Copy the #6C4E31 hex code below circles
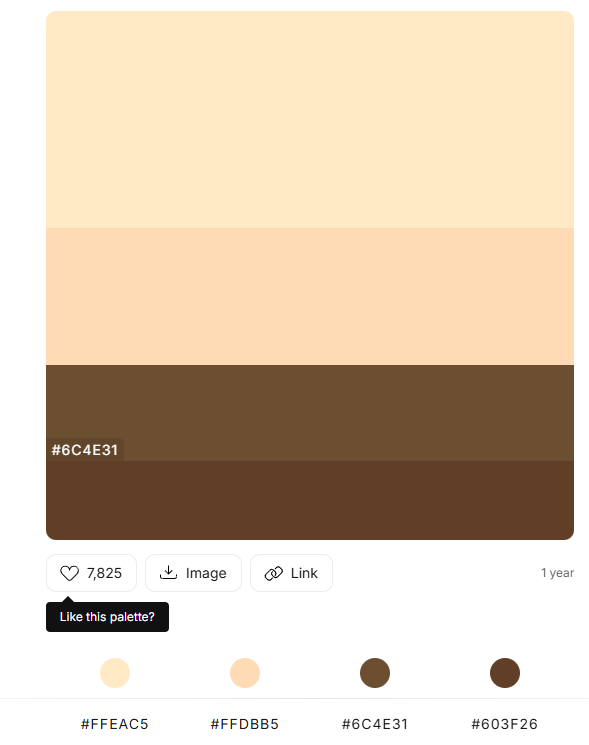 (375, 724)
